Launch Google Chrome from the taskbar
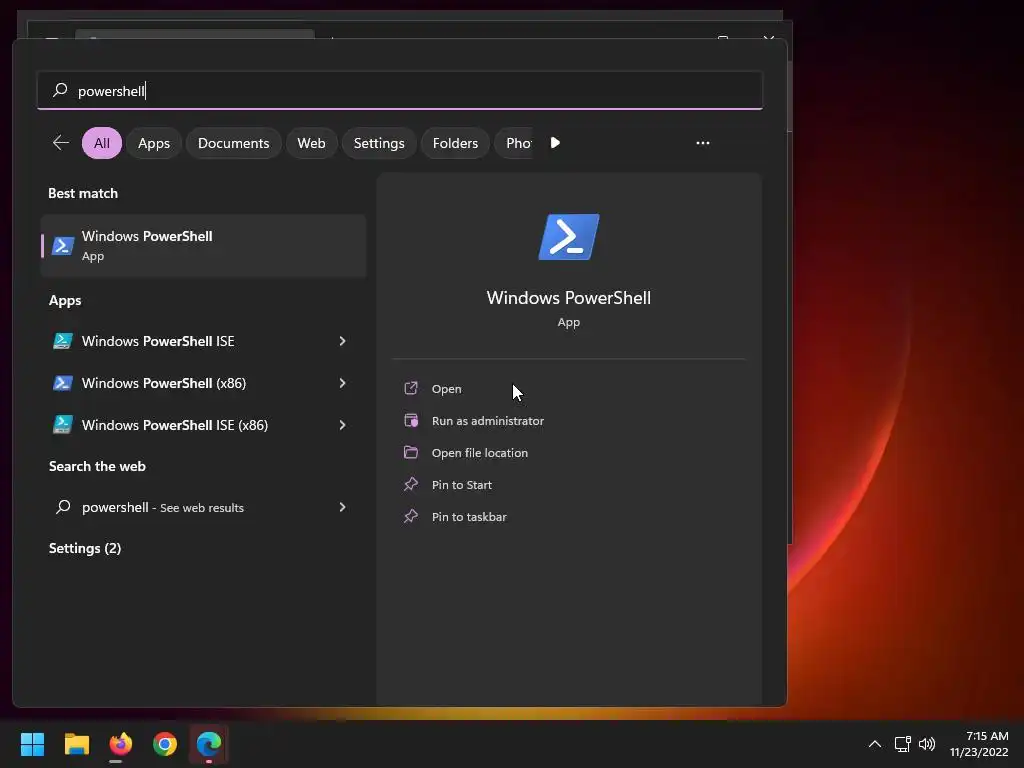This screenshot has height=768, width=1024. 165,744
